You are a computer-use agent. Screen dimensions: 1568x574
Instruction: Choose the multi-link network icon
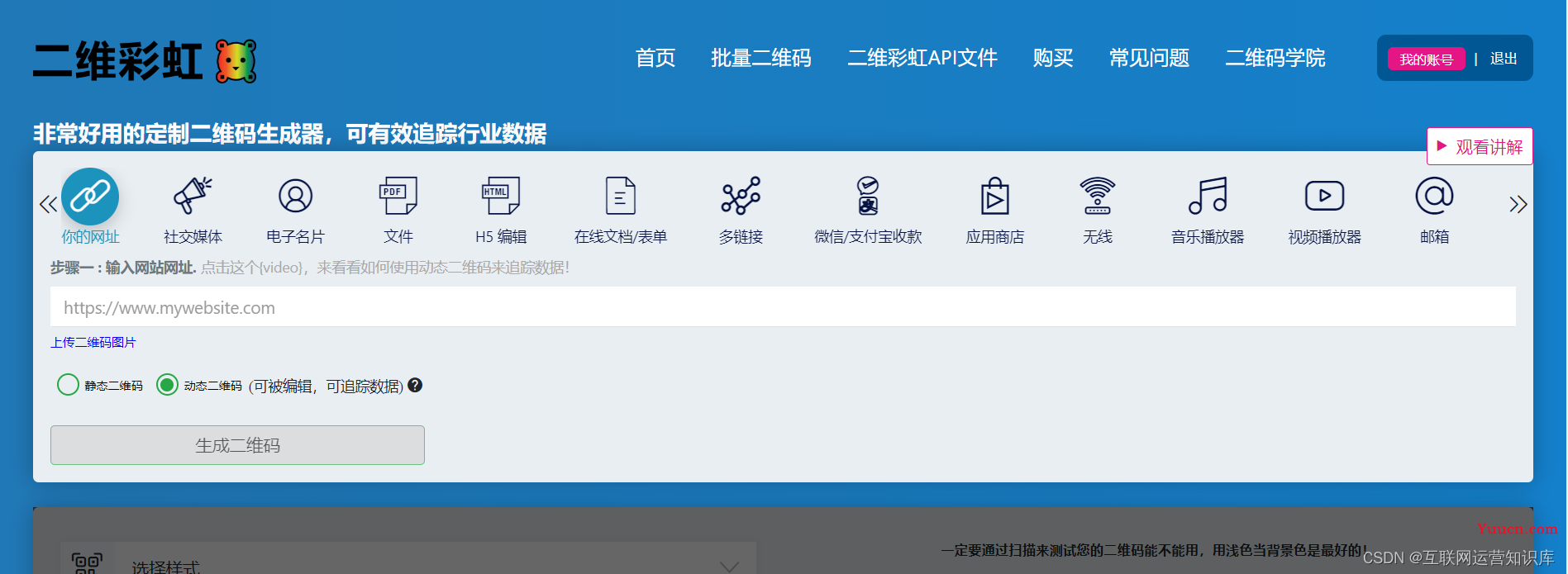click(741, 196)
